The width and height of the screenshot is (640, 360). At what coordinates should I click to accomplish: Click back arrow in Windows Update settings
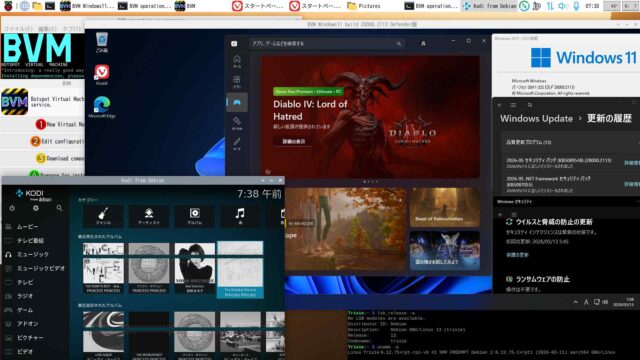tap(500, 105)
